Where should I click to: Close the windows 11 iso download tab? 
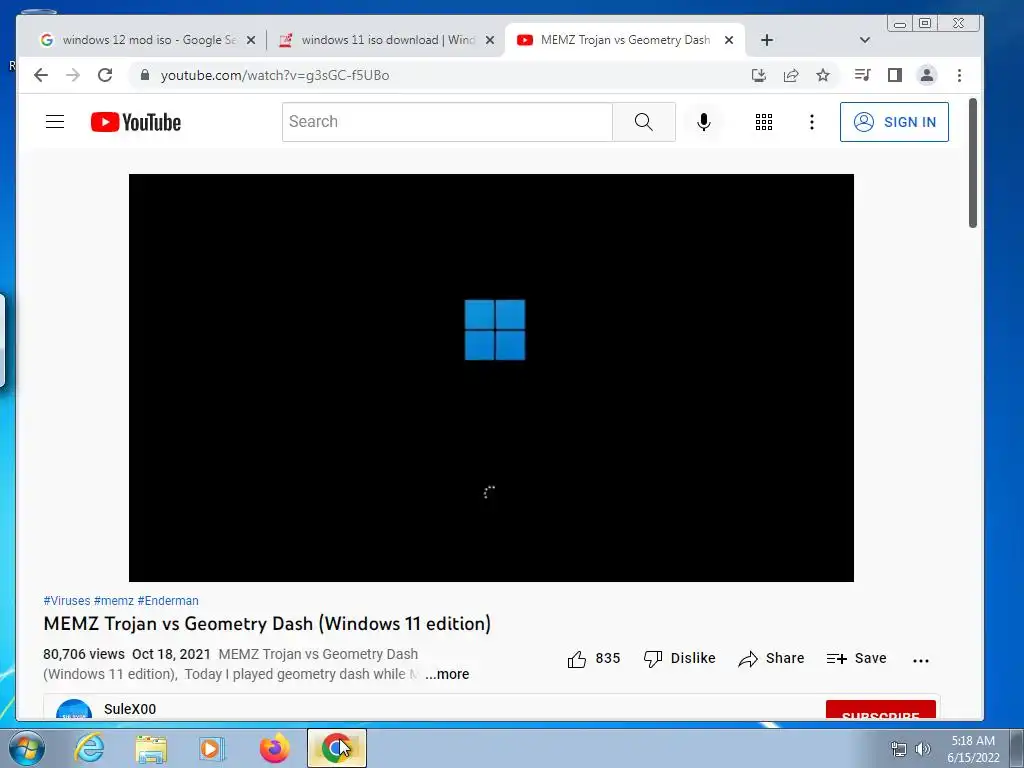point(490,40)
